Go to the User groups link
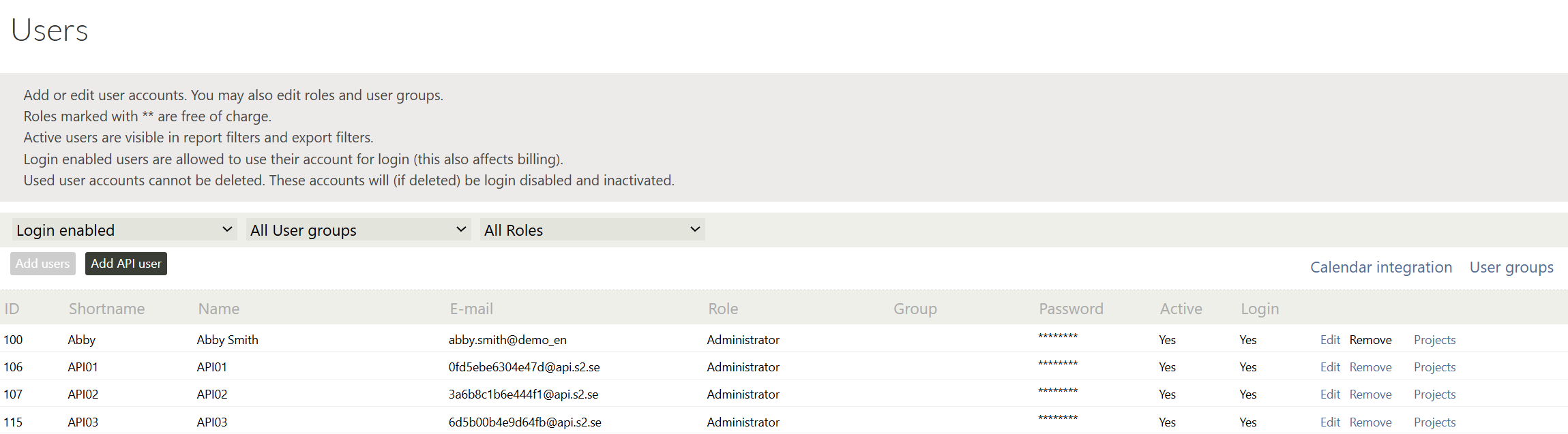Image resolution: width=1568 pixels, height=434 pixels. [x=1511, y=267]
